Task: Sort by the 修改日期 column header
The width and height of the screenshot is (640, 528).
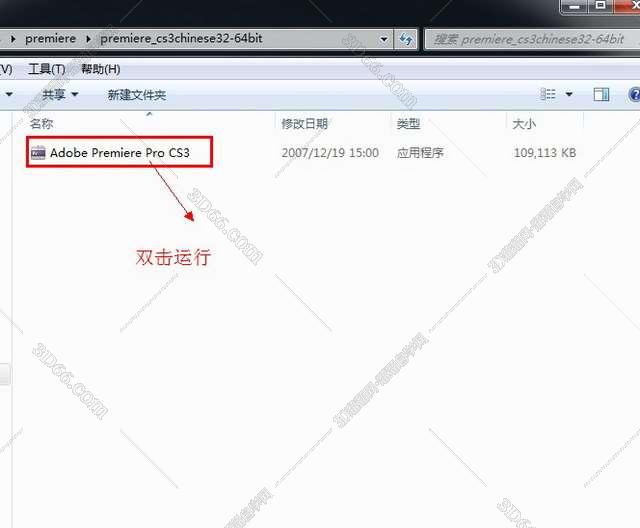Action: pos(304,124)
